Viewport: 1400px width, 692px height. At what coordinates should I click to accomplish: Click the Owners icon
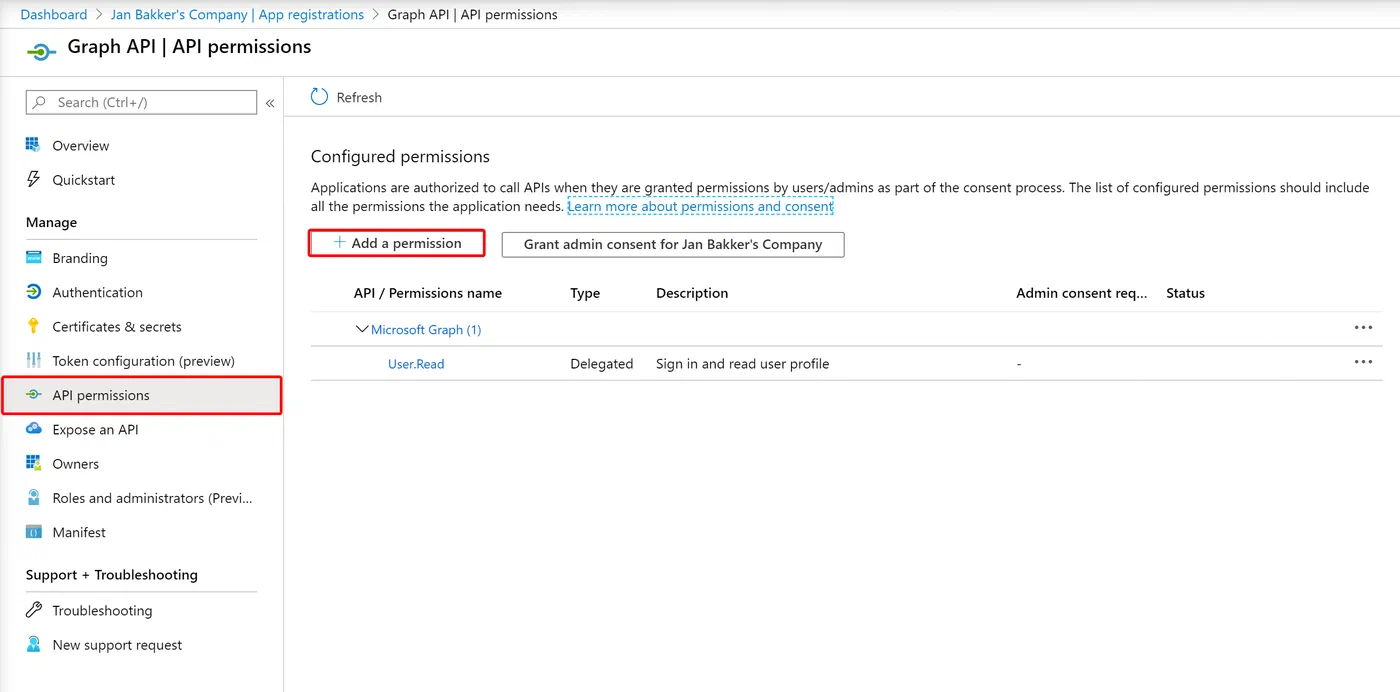click(33, 464)
